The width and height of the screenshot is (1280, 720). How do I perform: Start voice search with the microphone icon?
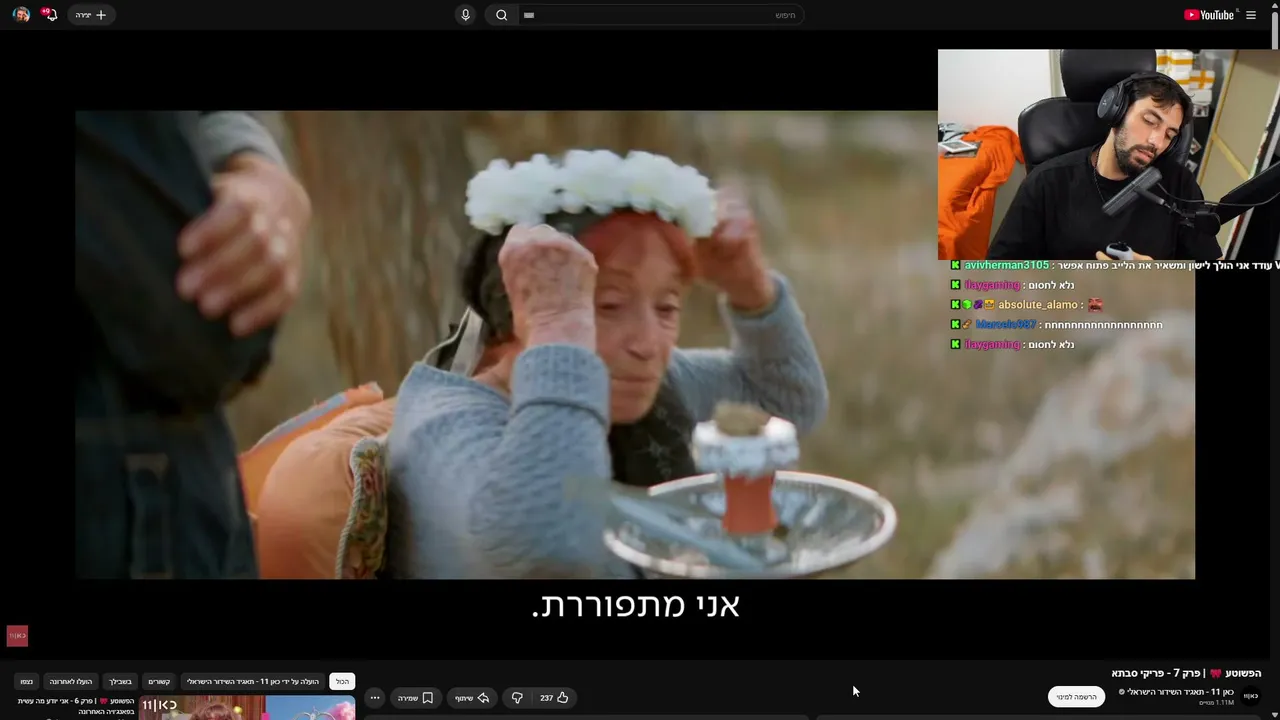465,15
